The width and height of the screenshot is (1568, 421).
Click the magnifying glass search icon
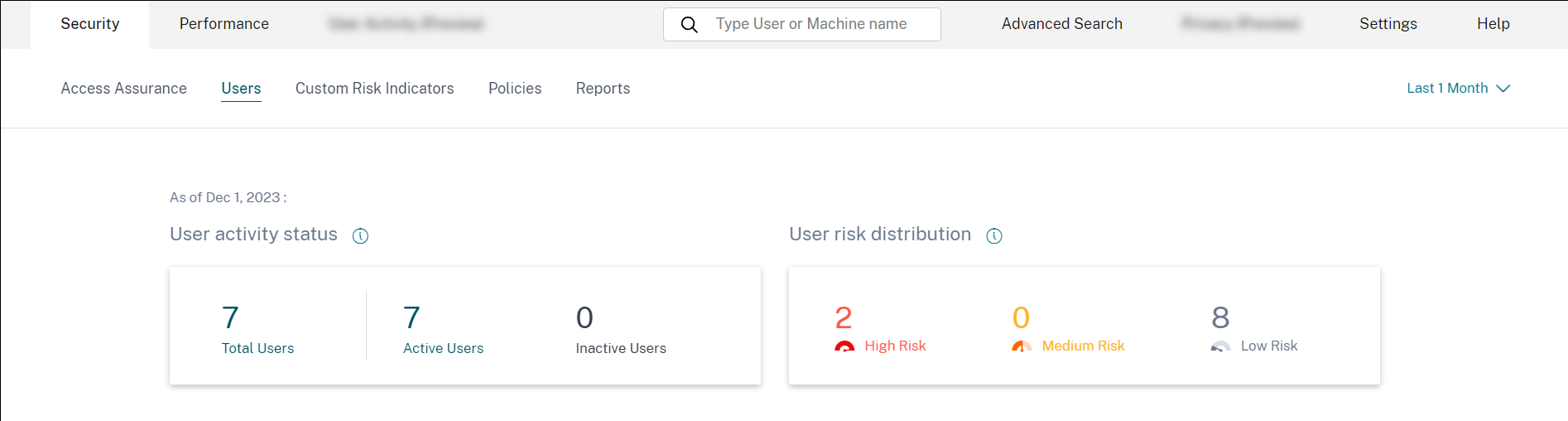coord(689,25)
